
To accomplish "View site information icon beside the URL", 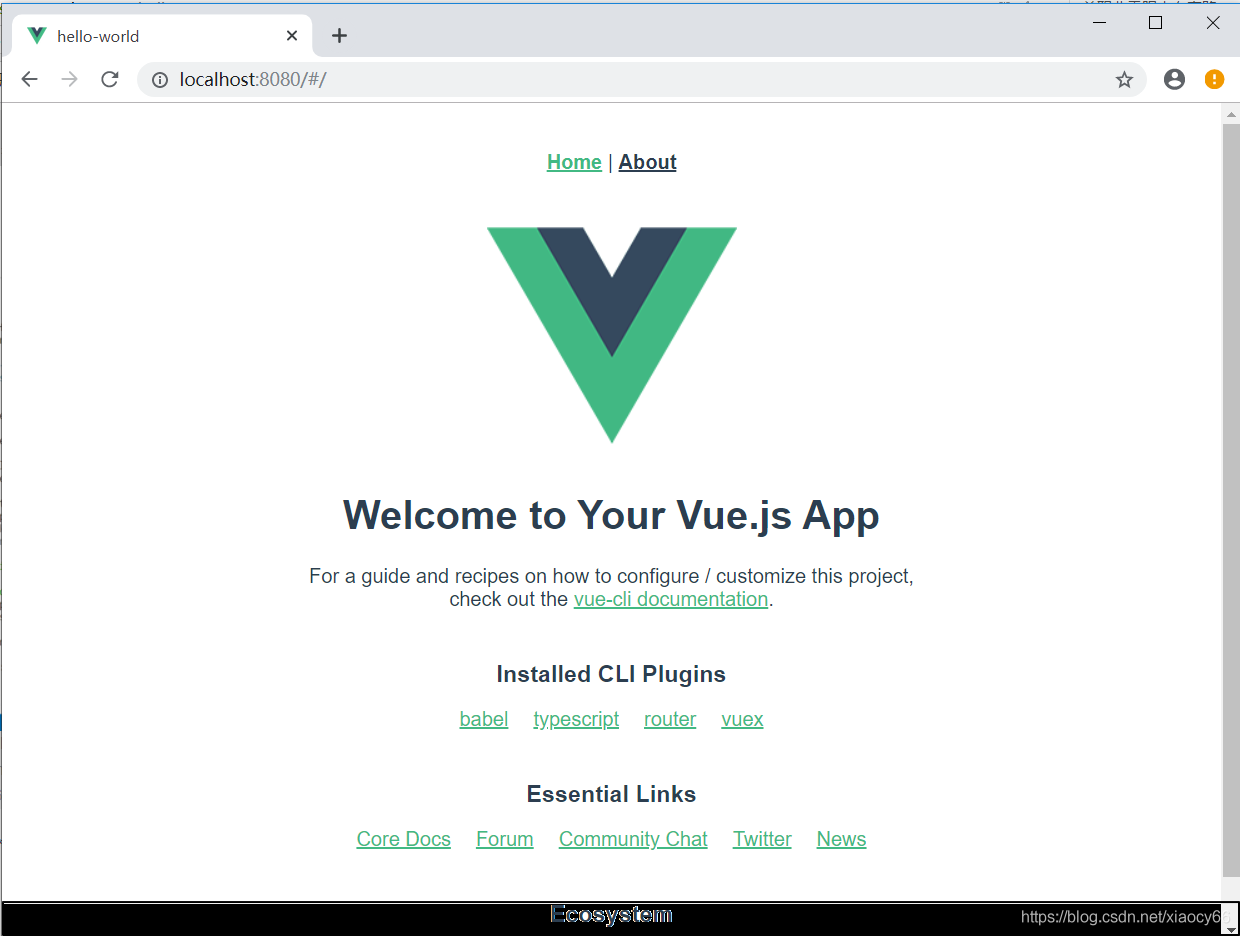I will point(160,79).
